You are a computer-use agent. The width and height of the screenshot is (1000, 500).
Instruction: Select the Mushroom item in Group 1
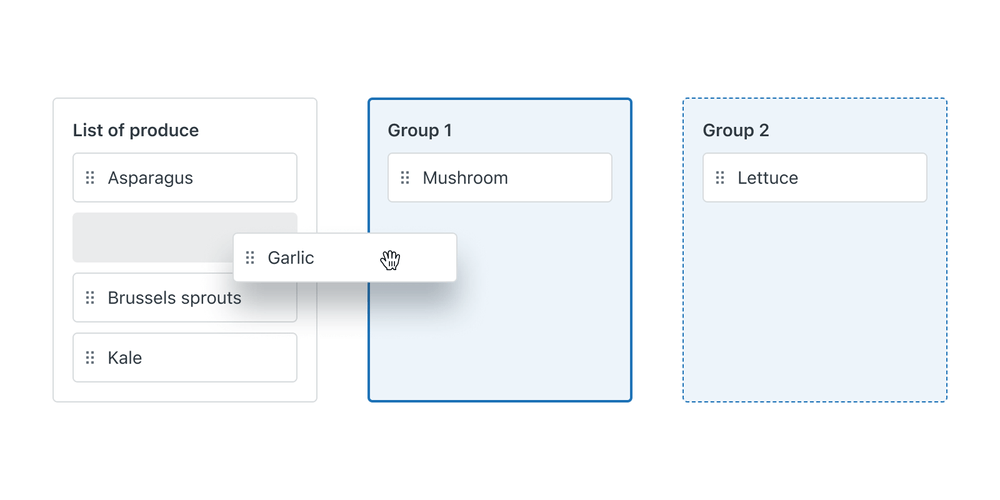[500, 177]
